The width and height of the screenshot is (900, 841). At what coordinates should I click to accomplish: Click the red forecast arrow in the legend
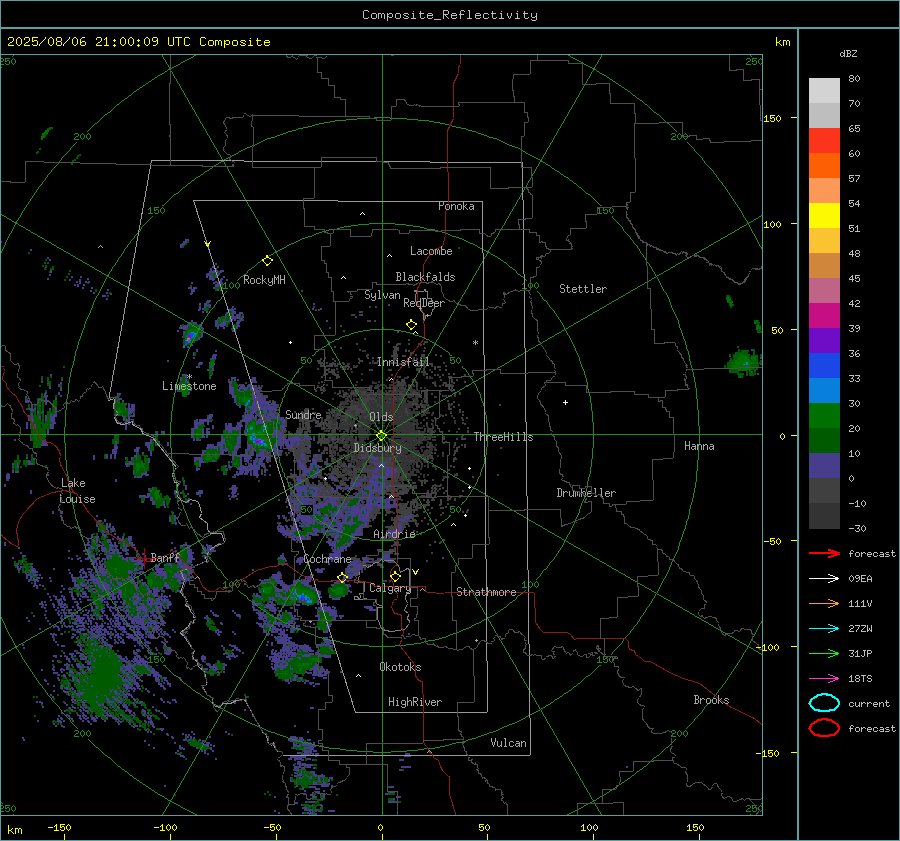[x=824, y=553]
